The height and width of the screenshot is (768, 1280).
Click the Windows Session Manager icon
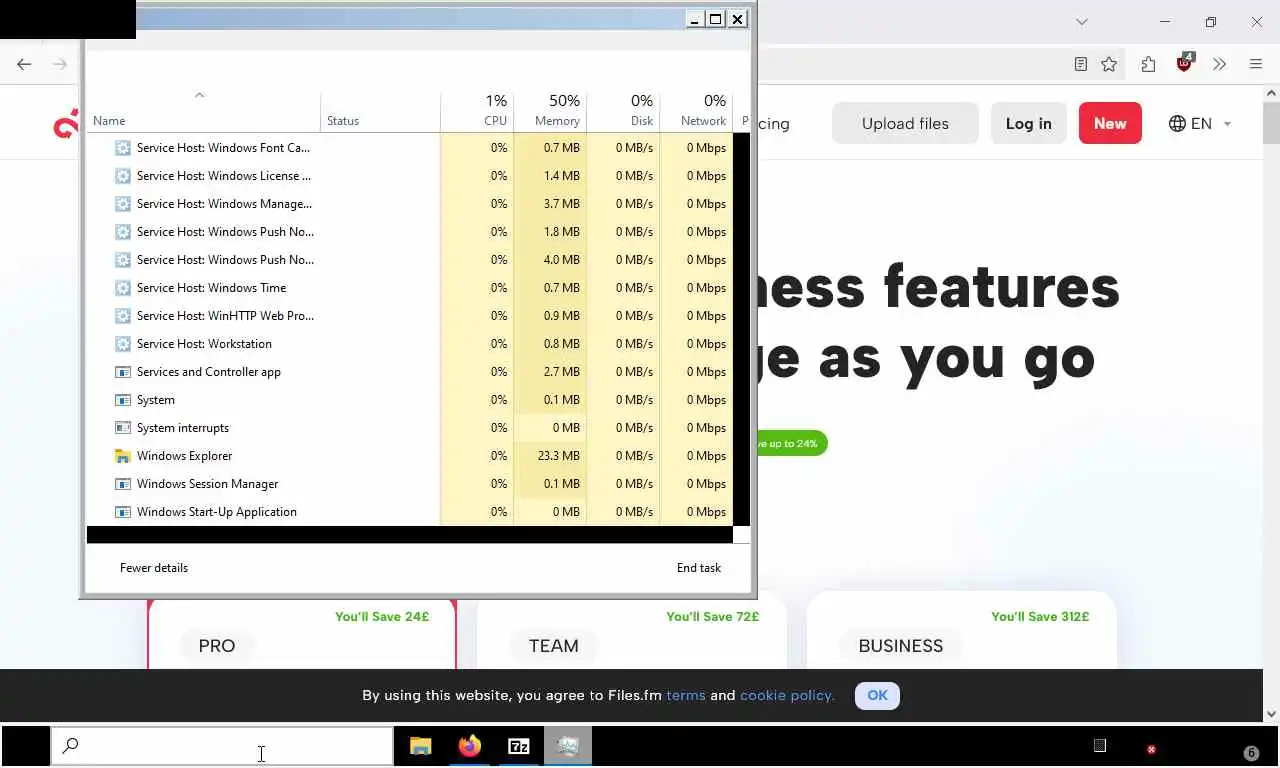click(123, 484)
